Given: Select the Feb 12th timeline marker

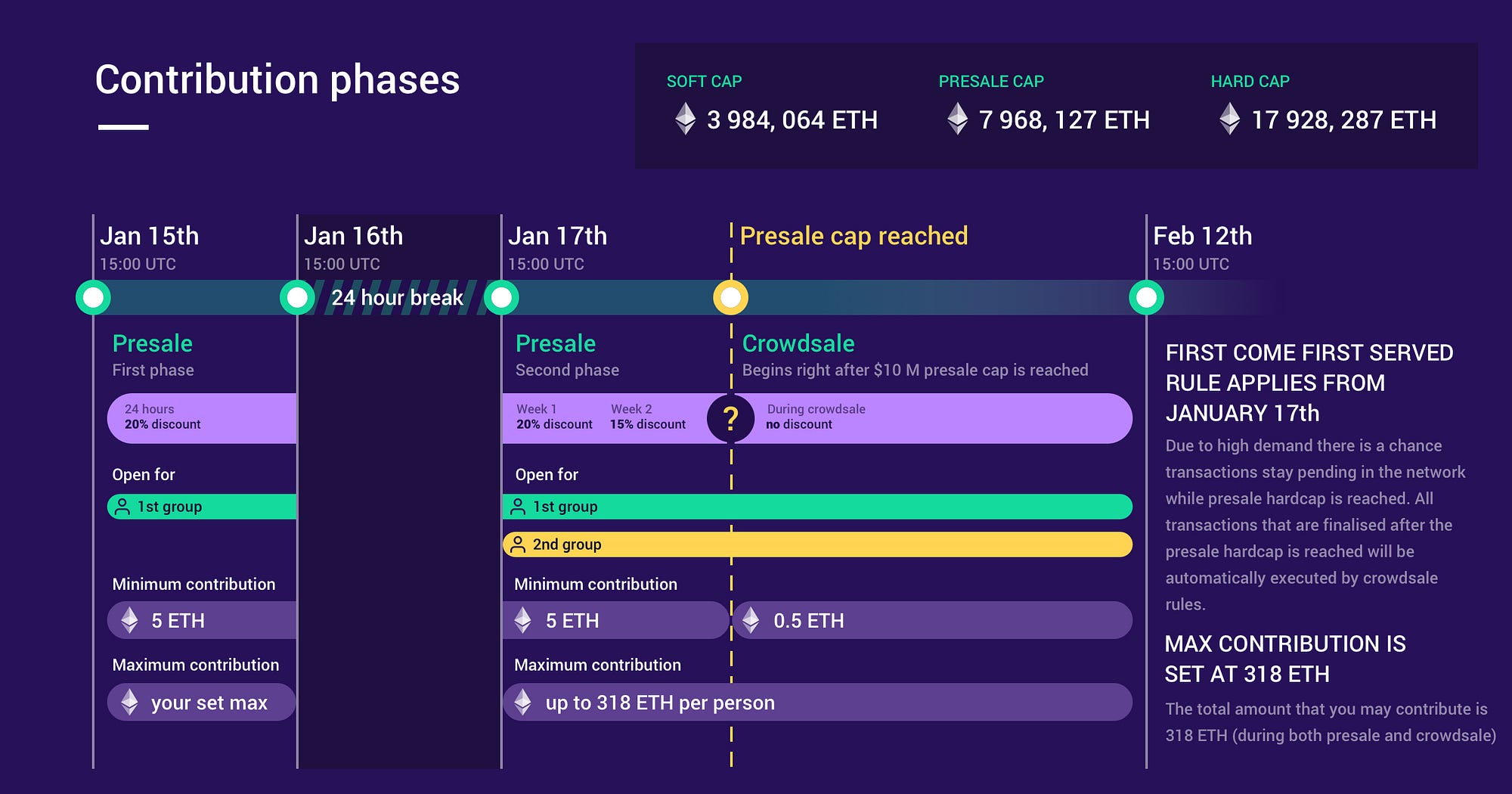Looking at the screenshot, I should click(1146, 297).
